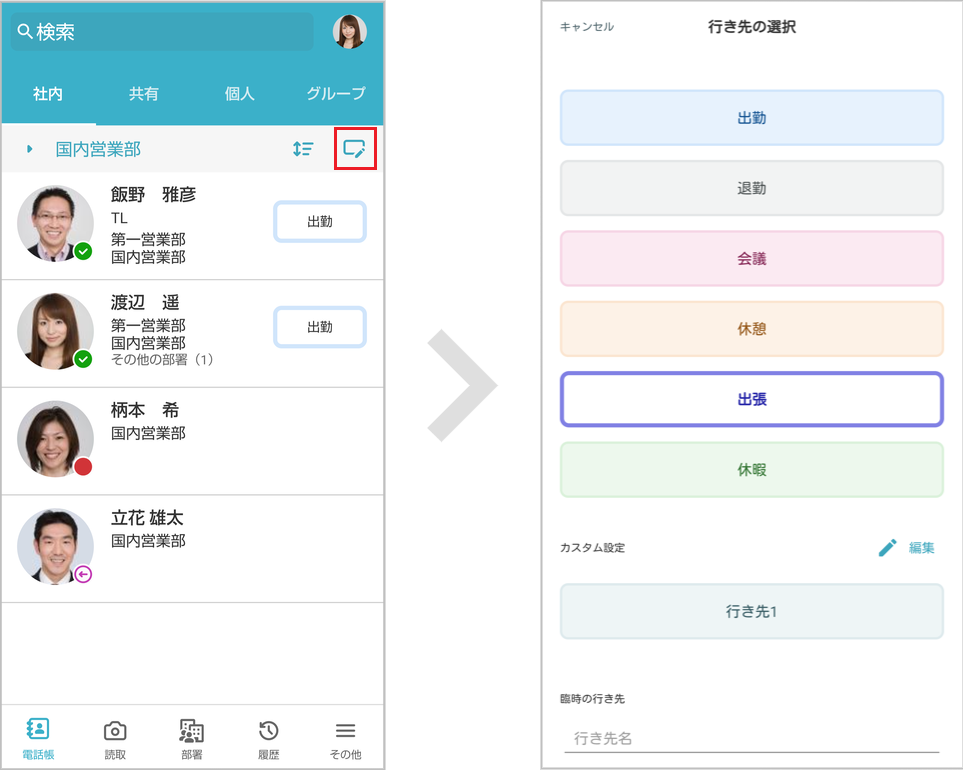The image size is (963, 770).
Task: Click 立花 雄太's purple arrow status badge
Action: [83, 574]
